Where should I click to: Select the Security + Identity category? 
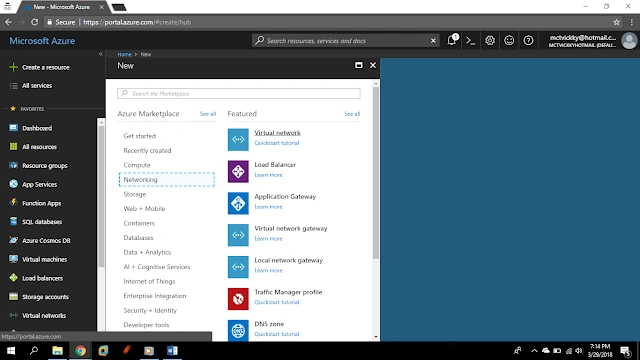coord(150,311)
